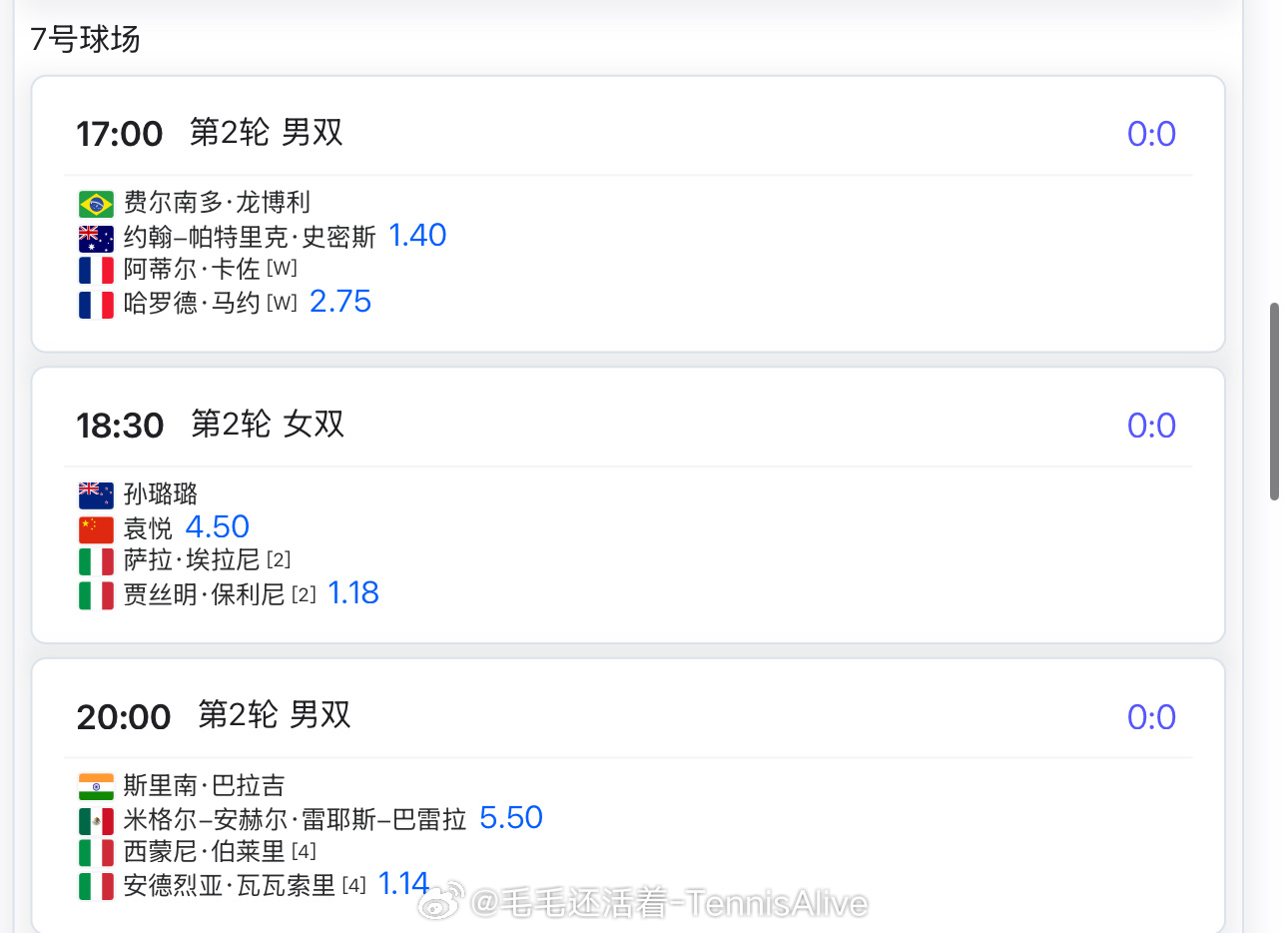Viewport: 1288px width, 933px height.
Task: Click the China flag next to 袁悦
Action: tap(96, 529)
